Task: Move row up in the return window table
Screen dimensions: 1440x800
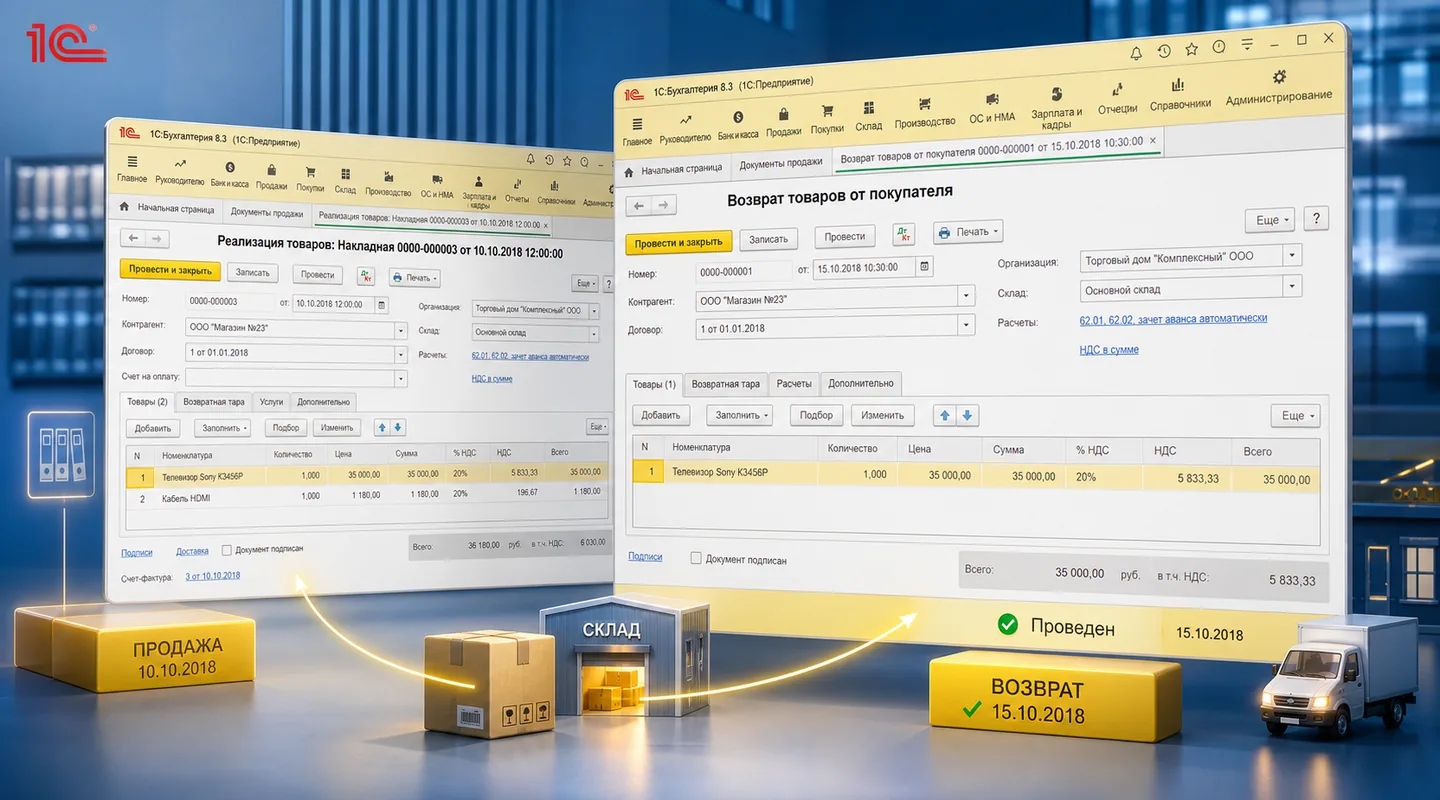Action: coord(943,415)
